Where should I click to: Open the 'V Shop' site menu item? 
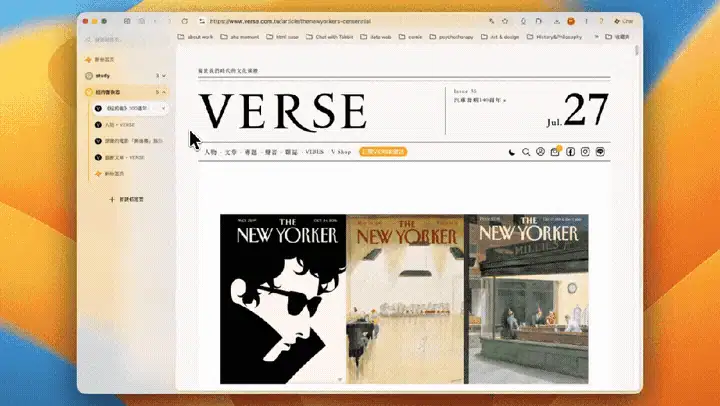point(341,152)
